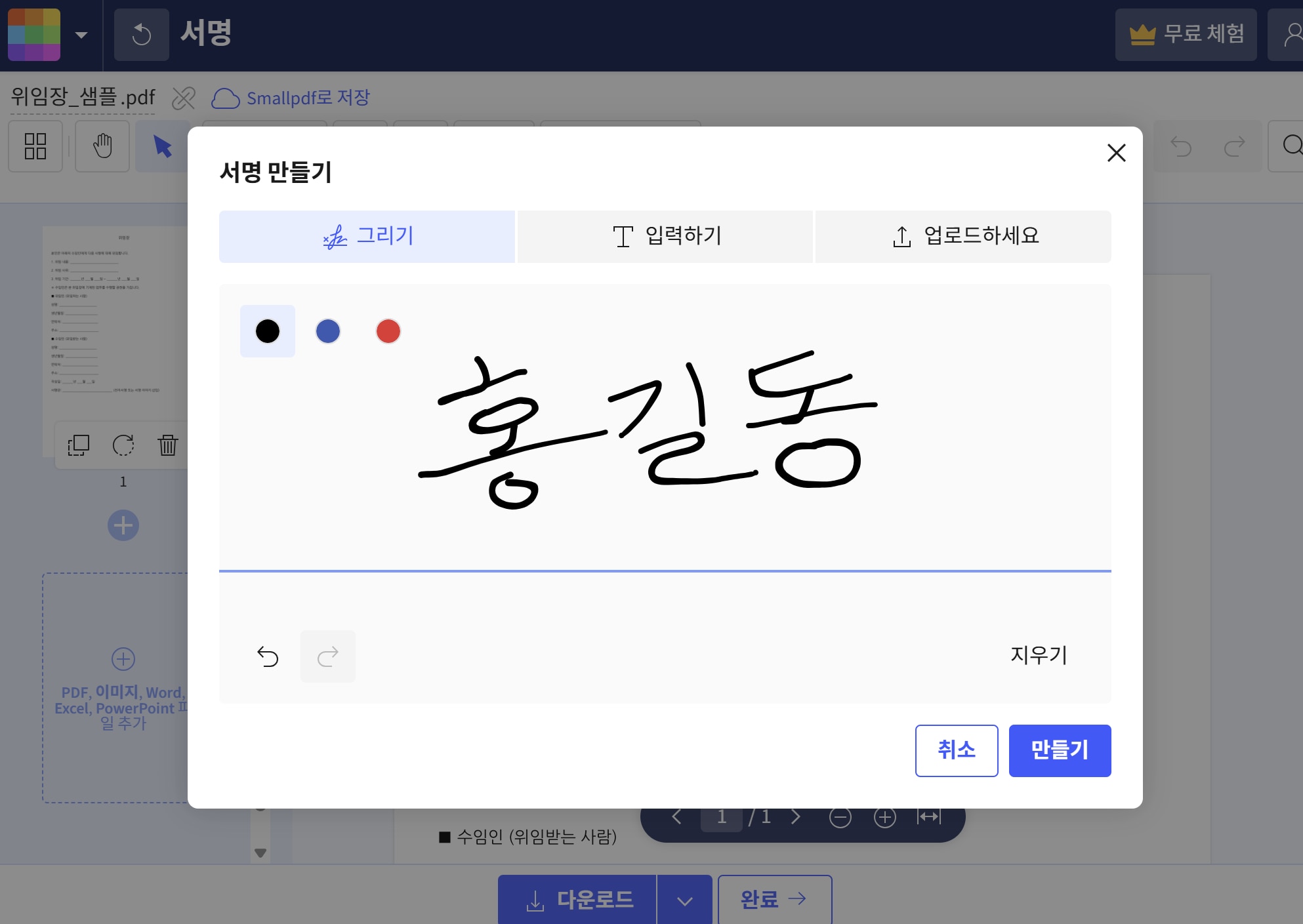Click the redo stroke arrow in signature pad

point(328,656)
